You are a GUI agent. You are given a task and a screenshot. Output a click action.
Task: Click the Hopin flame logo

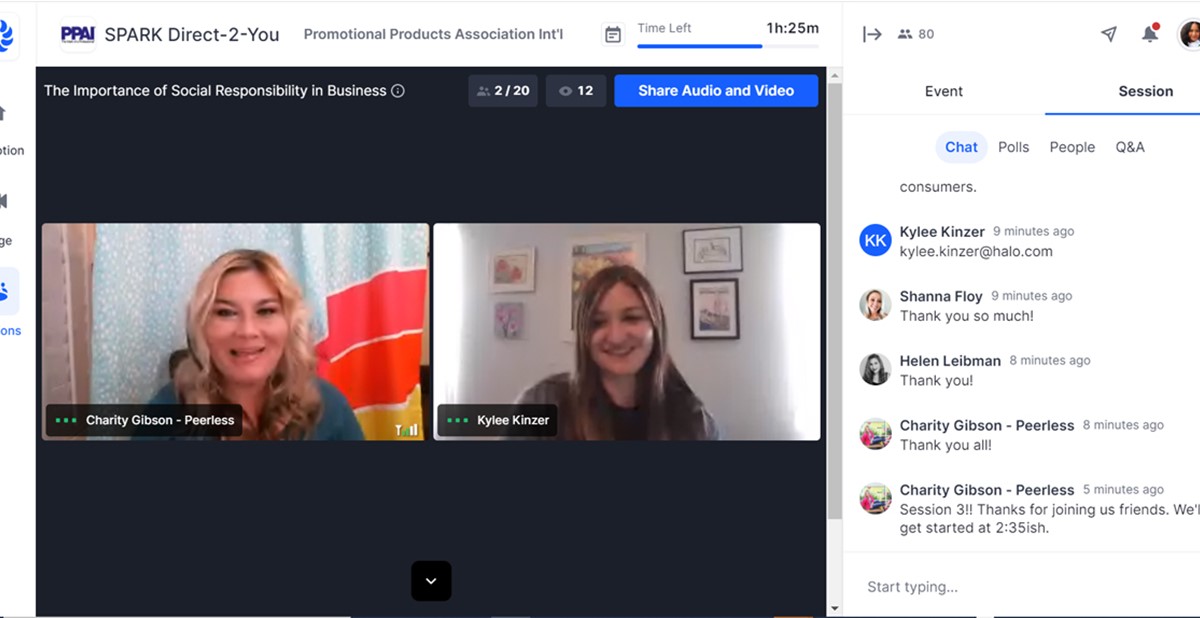click(x=7, y=36)
